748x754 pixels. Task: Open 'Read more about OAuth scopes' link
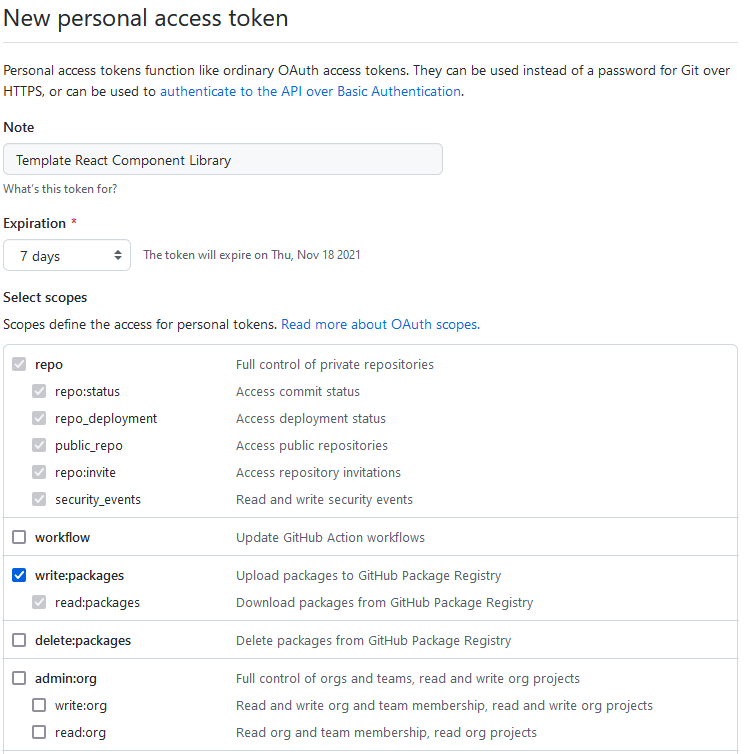379,325
